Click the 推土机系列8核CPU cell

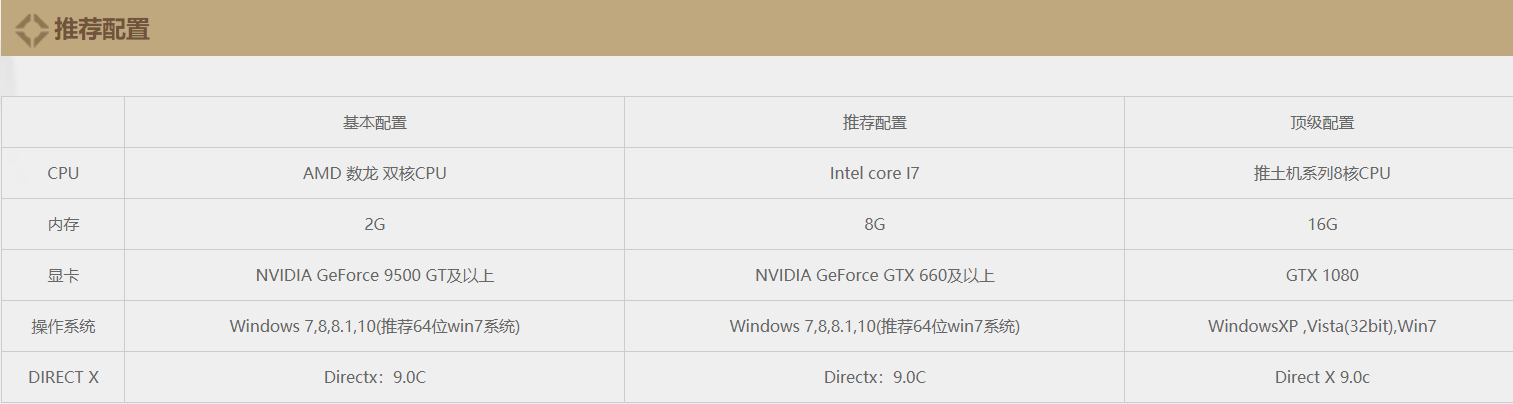pyautogui.click(x=1322, y=173)
